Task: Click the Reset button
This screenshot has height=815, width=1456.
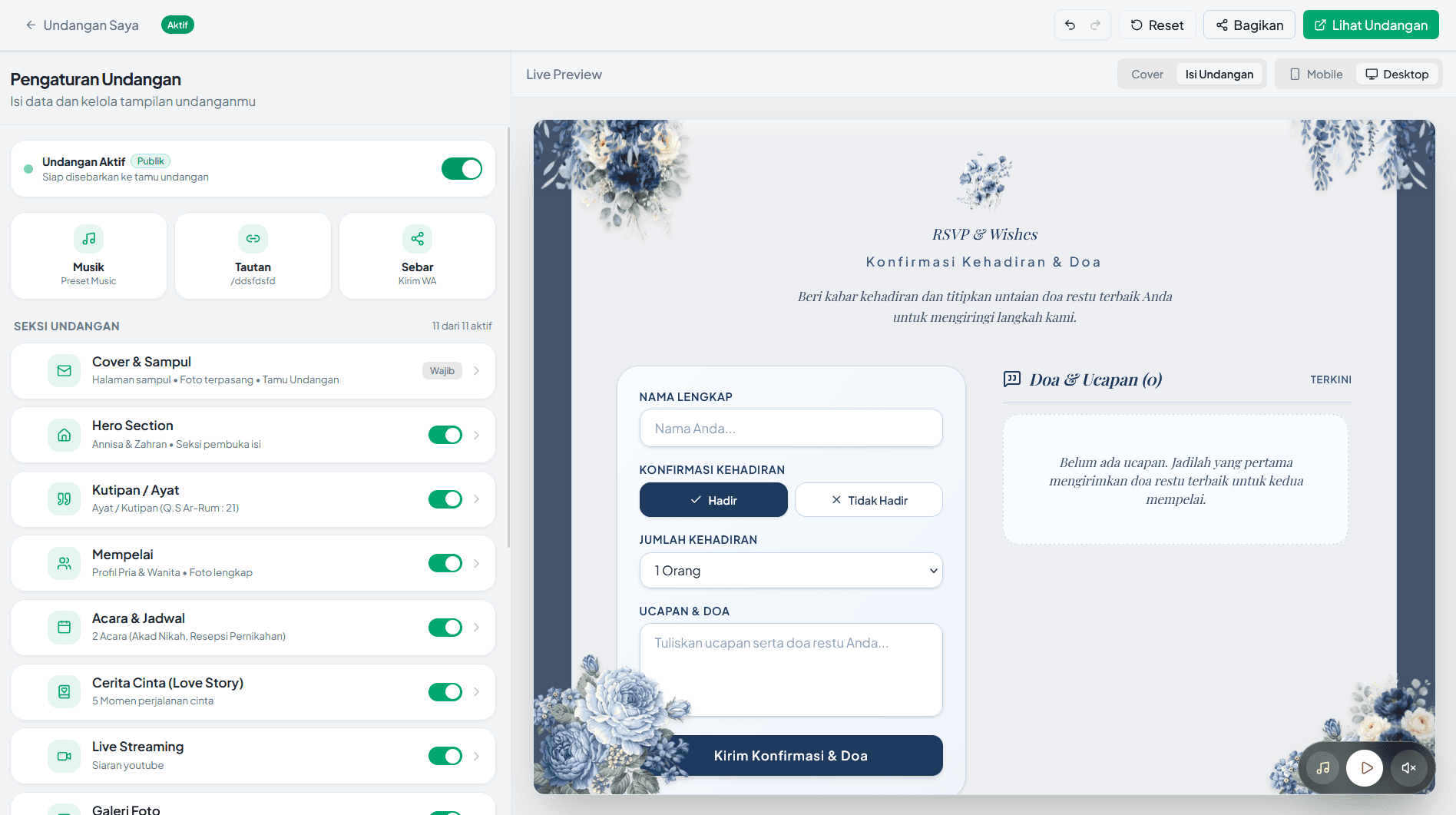Action: 1157,25
